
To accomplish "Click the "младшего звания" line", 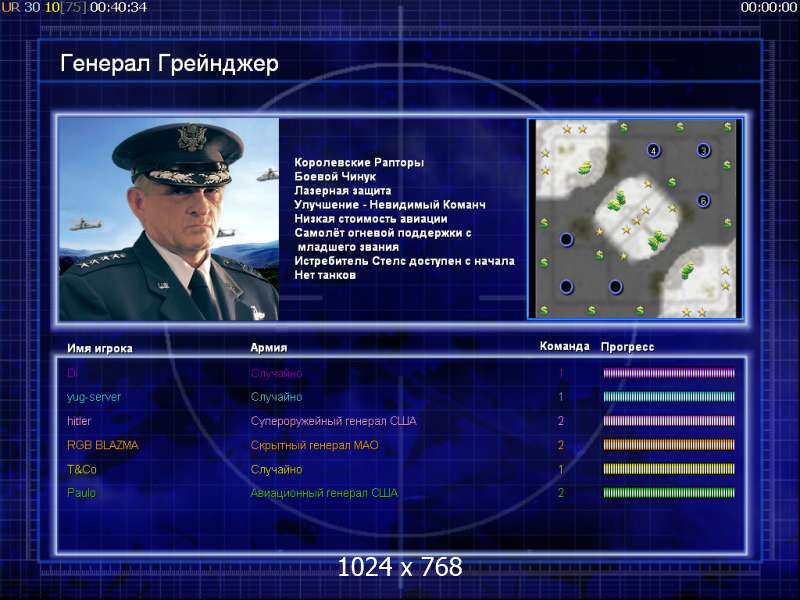I will pyautogui.click(x=348, y=247).
